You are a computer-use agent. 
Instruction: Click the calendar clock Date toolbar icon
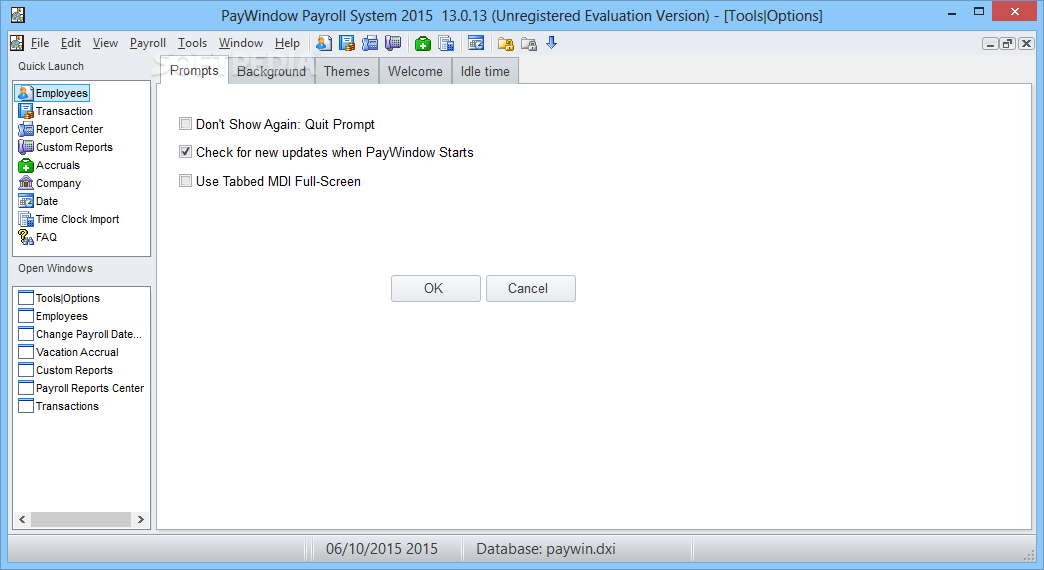(476, 43)
